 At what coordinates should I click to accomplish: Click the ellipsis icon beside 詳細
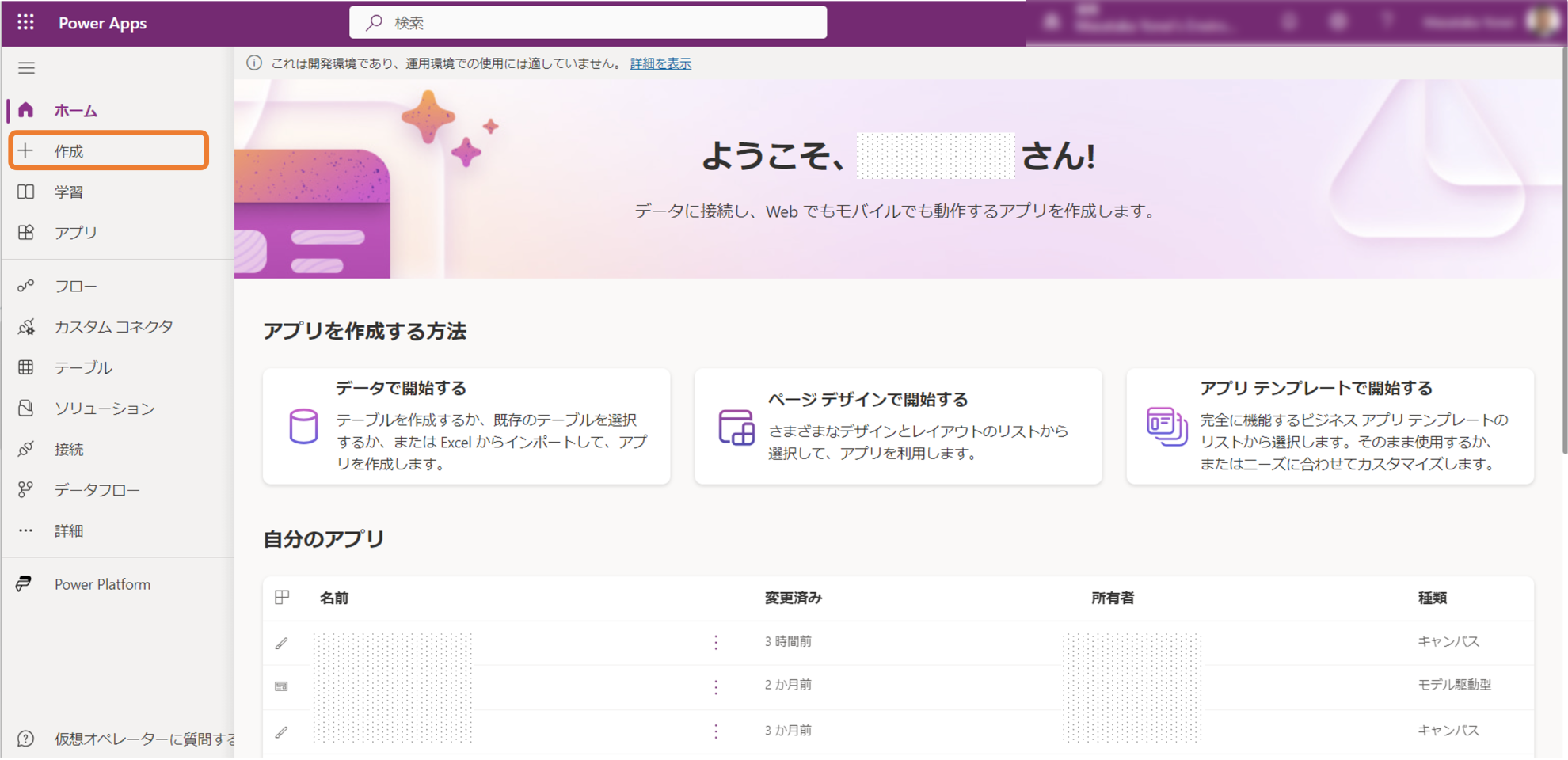coord(25,530)
